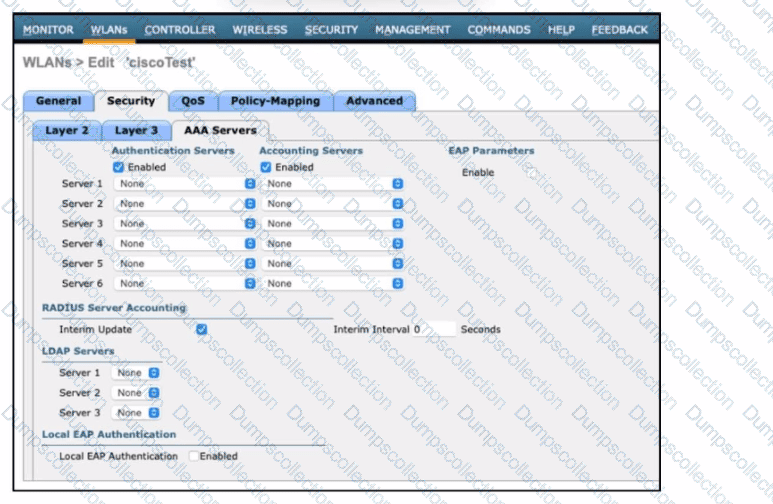The width and height of the screenshot is (773, 504).
Task: Select the Advanced tab
Action: [x=373, y=101]
